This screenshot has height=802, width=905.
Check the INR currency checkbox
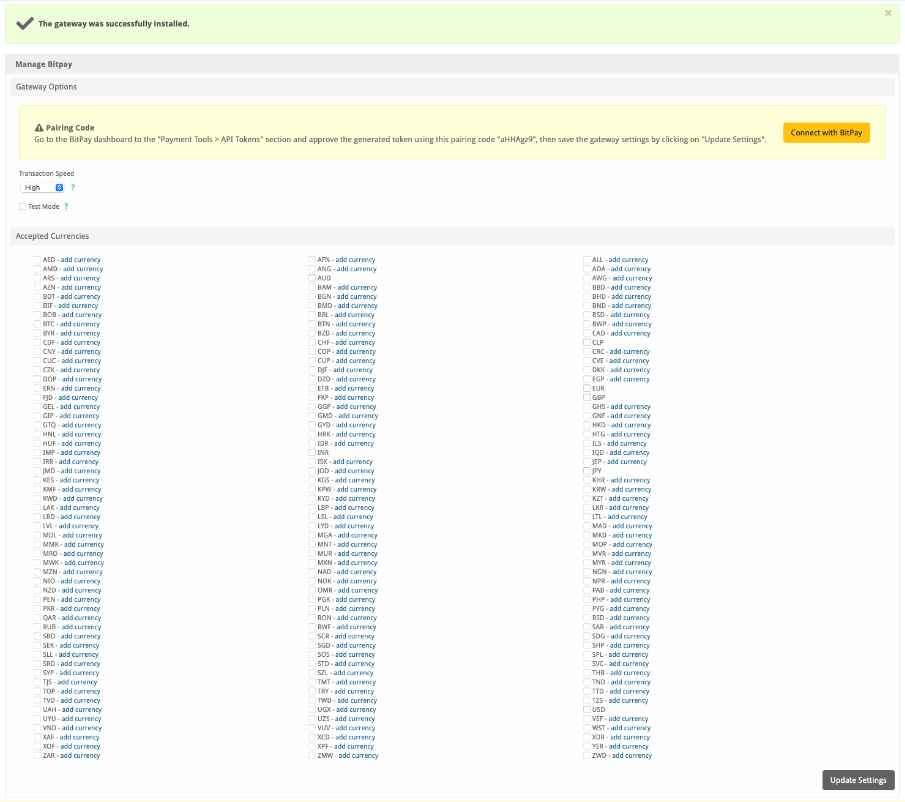(x=312, y=452)
